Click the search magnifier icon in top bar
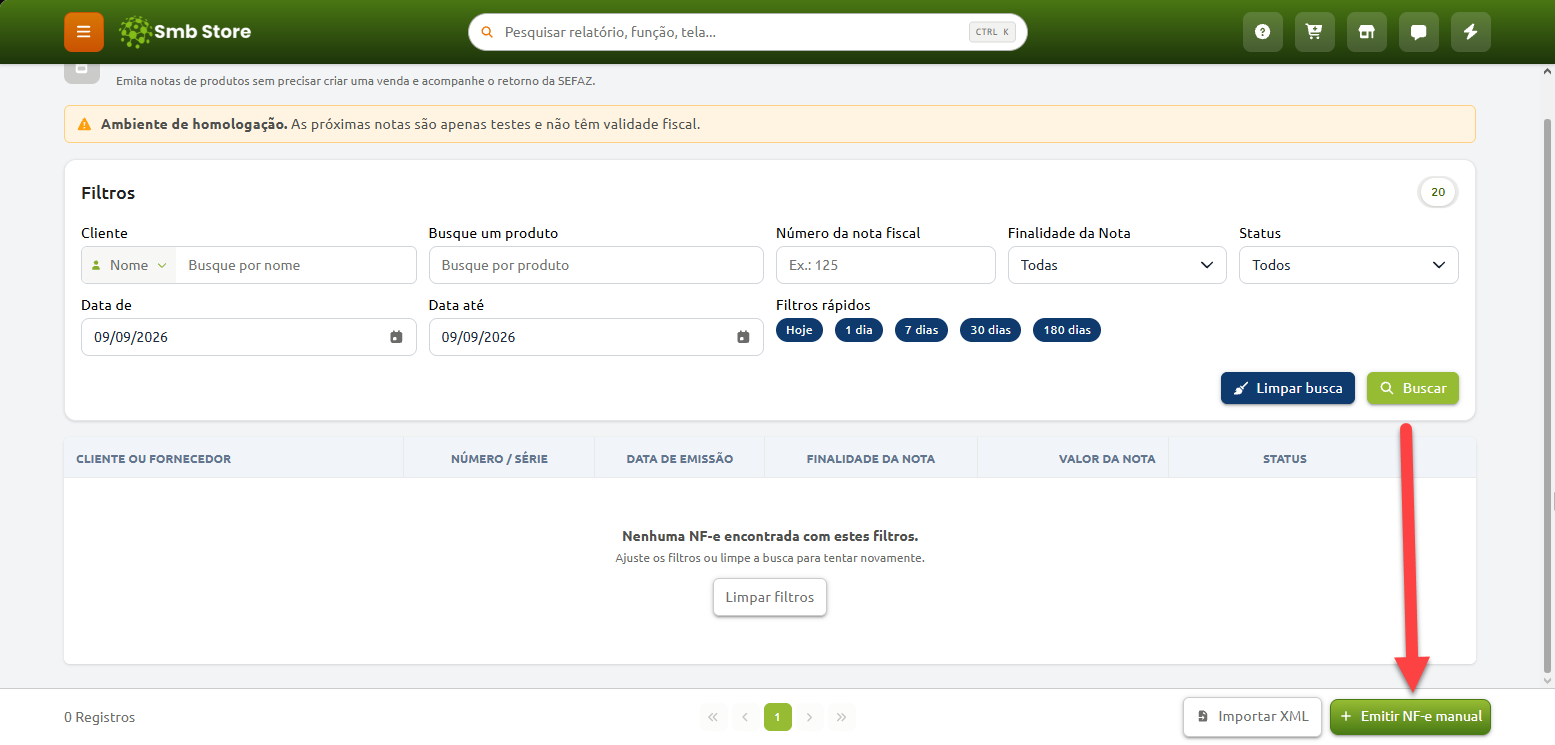Screen dimensions: 1555x745 coord(488,32)
